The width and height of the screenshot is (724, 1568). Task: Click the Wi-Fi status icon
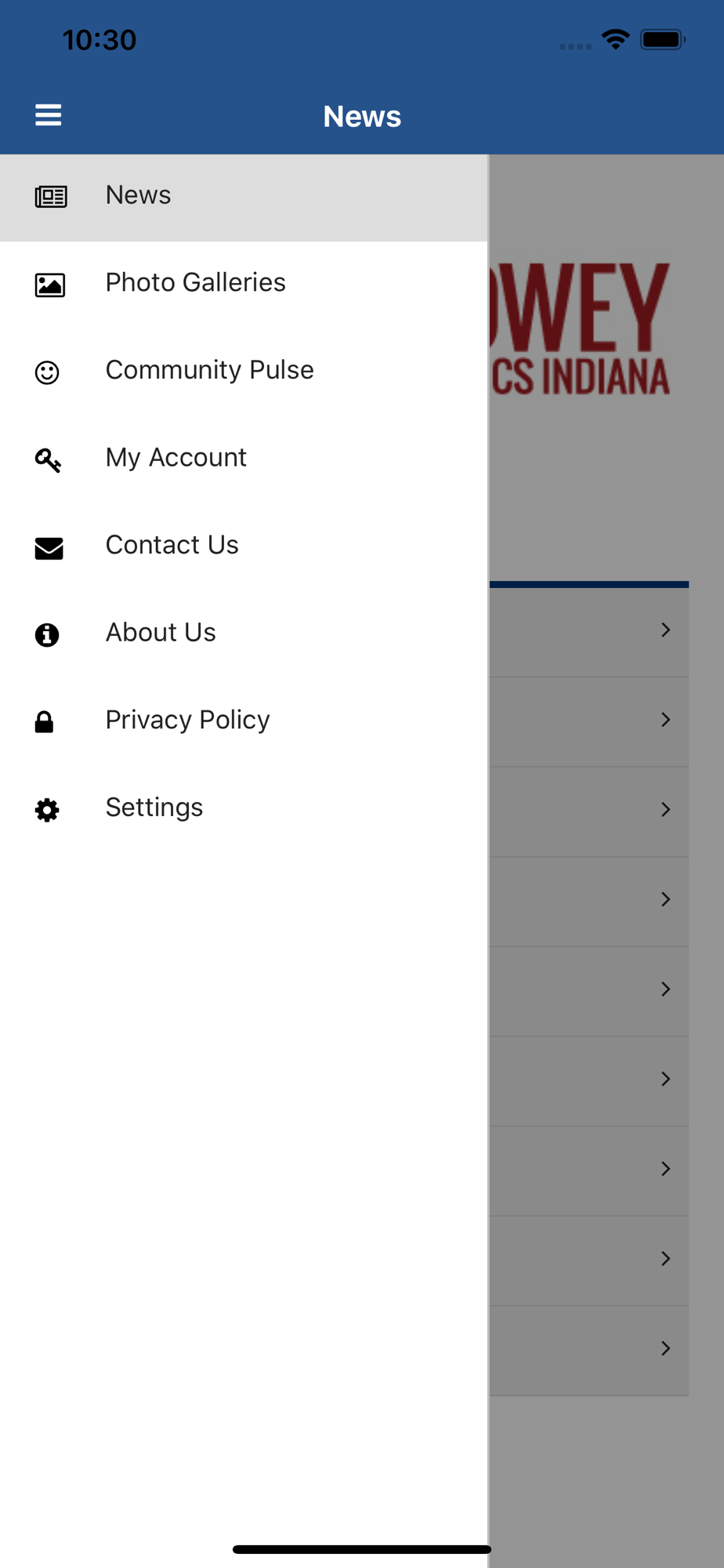(616, 39)
